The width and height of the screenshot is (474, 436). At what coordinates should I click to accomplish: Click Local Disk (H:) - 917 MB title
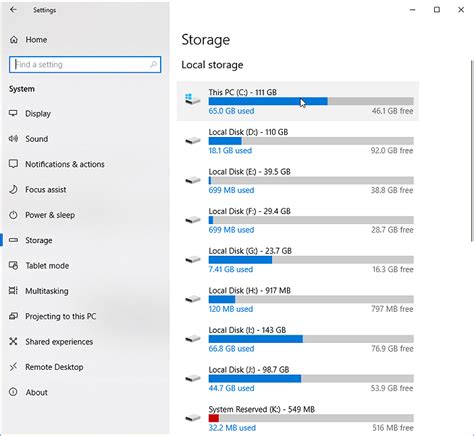250,291
